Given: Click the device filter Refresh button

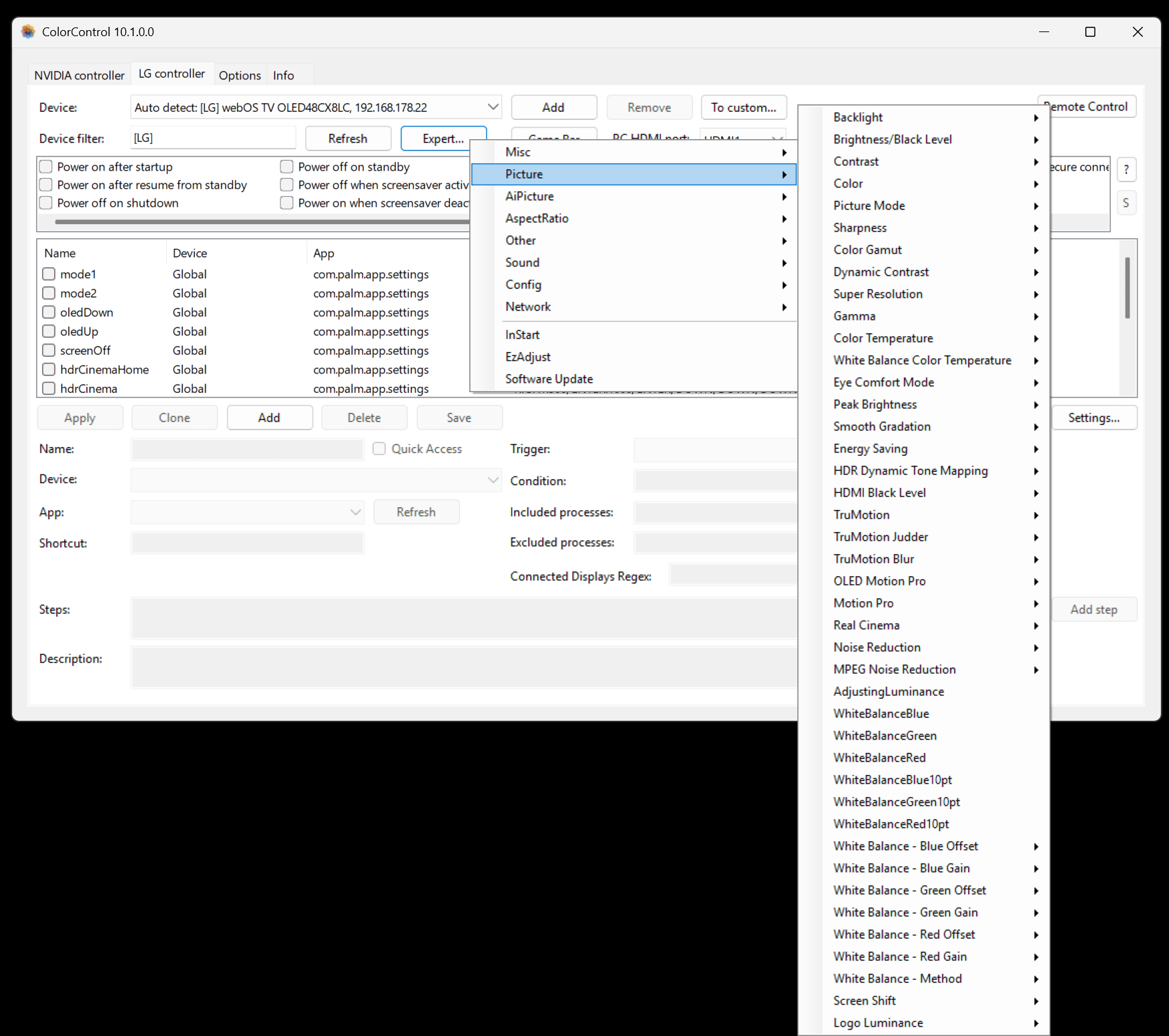Looking at the screenshot, I should click(348, 139).
